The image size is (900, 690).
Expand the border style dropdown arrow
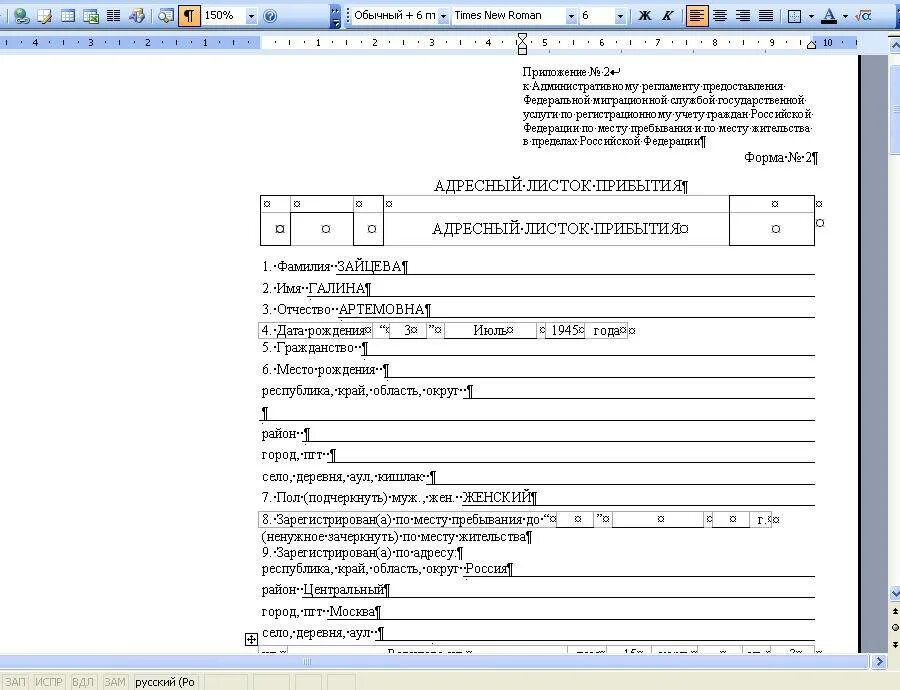[x=810, y=16]
